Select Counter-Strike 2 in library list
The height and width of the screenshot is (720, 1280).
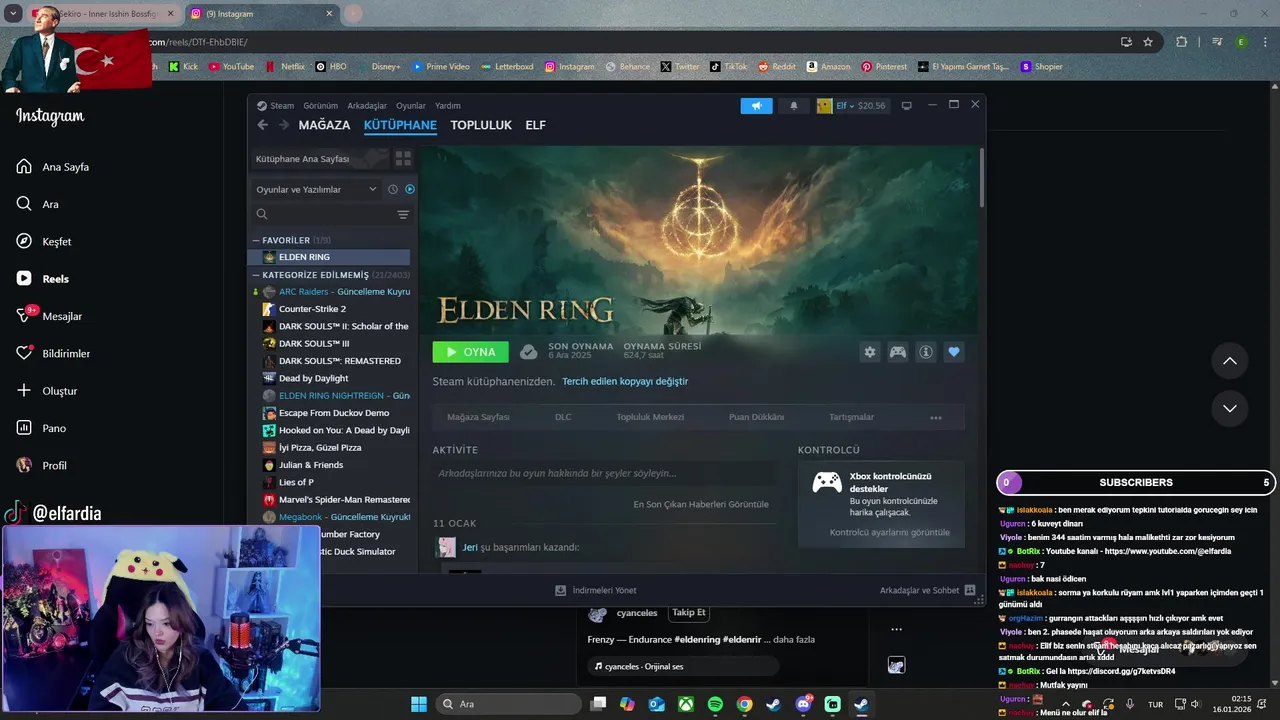(x=330, y=309)
